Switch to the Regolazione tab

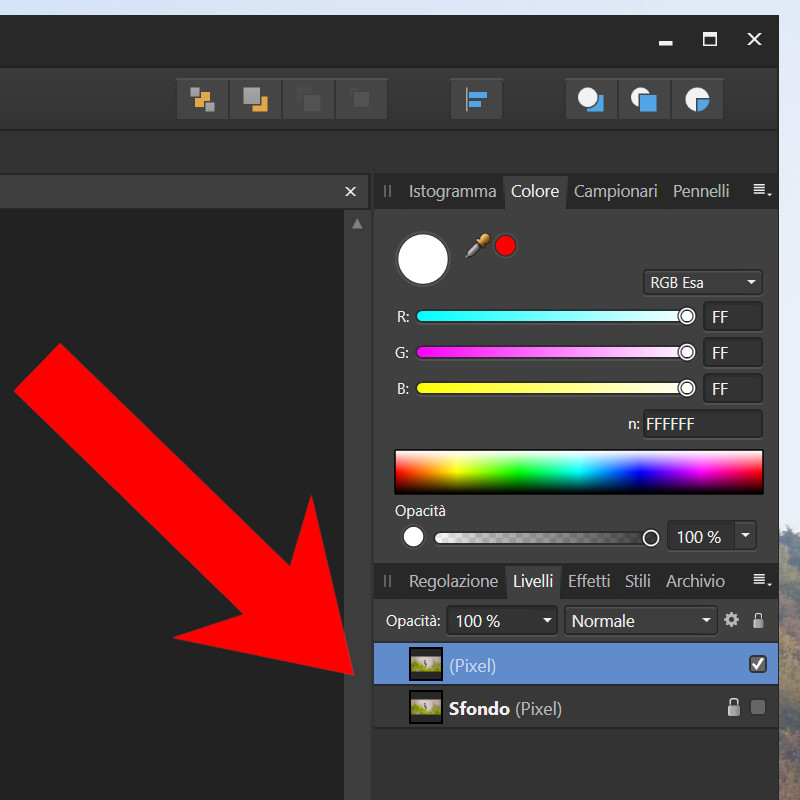pos(453,581)
